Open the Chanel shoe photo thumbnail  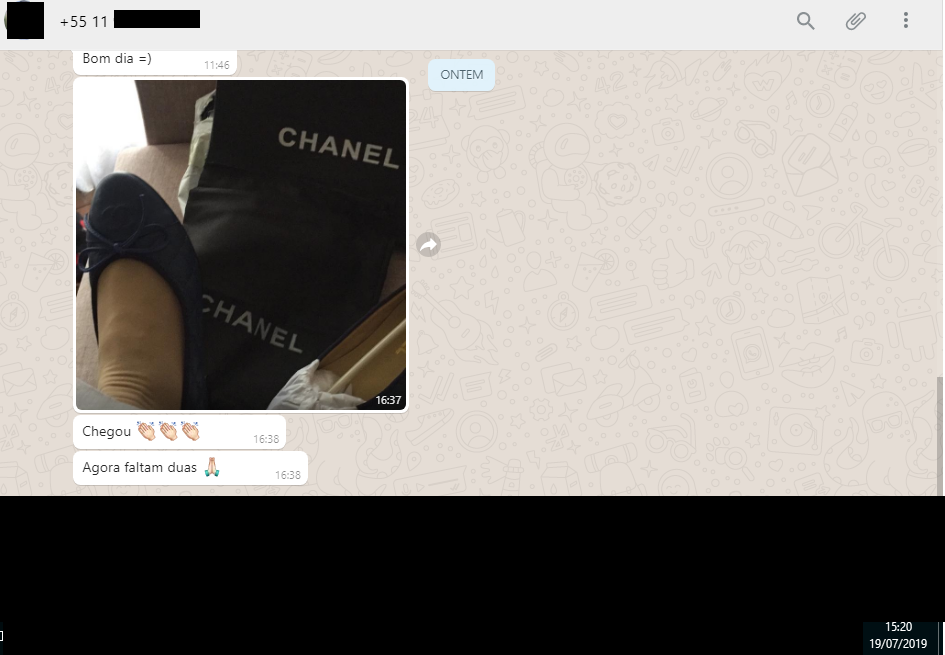pyautogui.click(x=241, y=245)
